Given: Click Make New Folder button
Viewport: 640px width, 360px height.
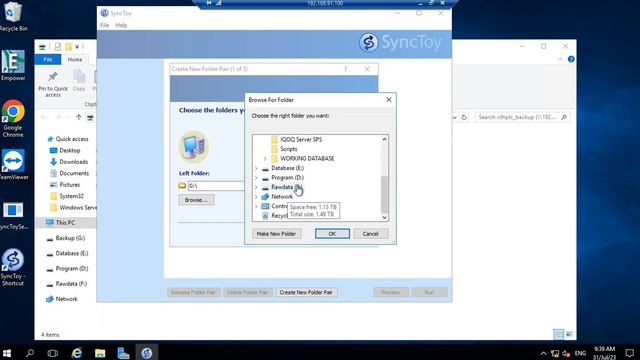Looking at the screenshot, I should 276,234.
